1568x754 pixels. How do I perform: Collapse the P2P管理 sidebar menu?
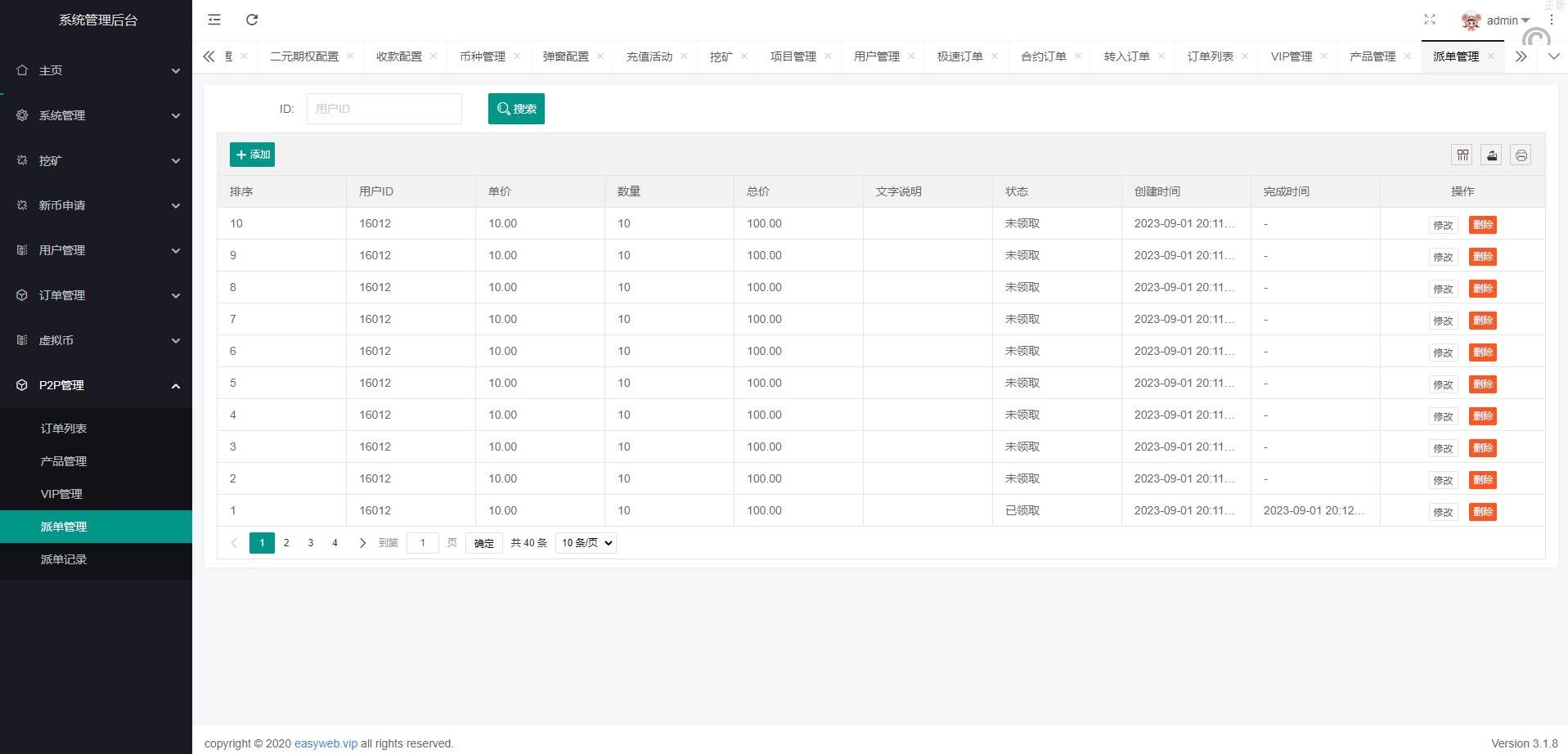pos(96,385)
